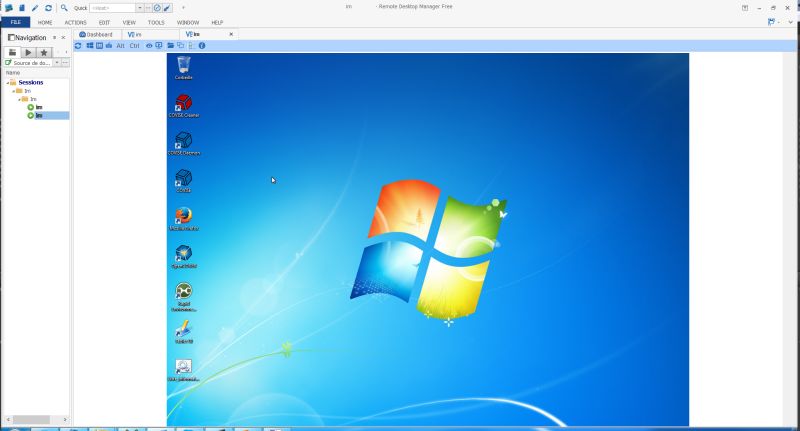Click the ribbon display options icon near minimize

[x=745, y=8]
